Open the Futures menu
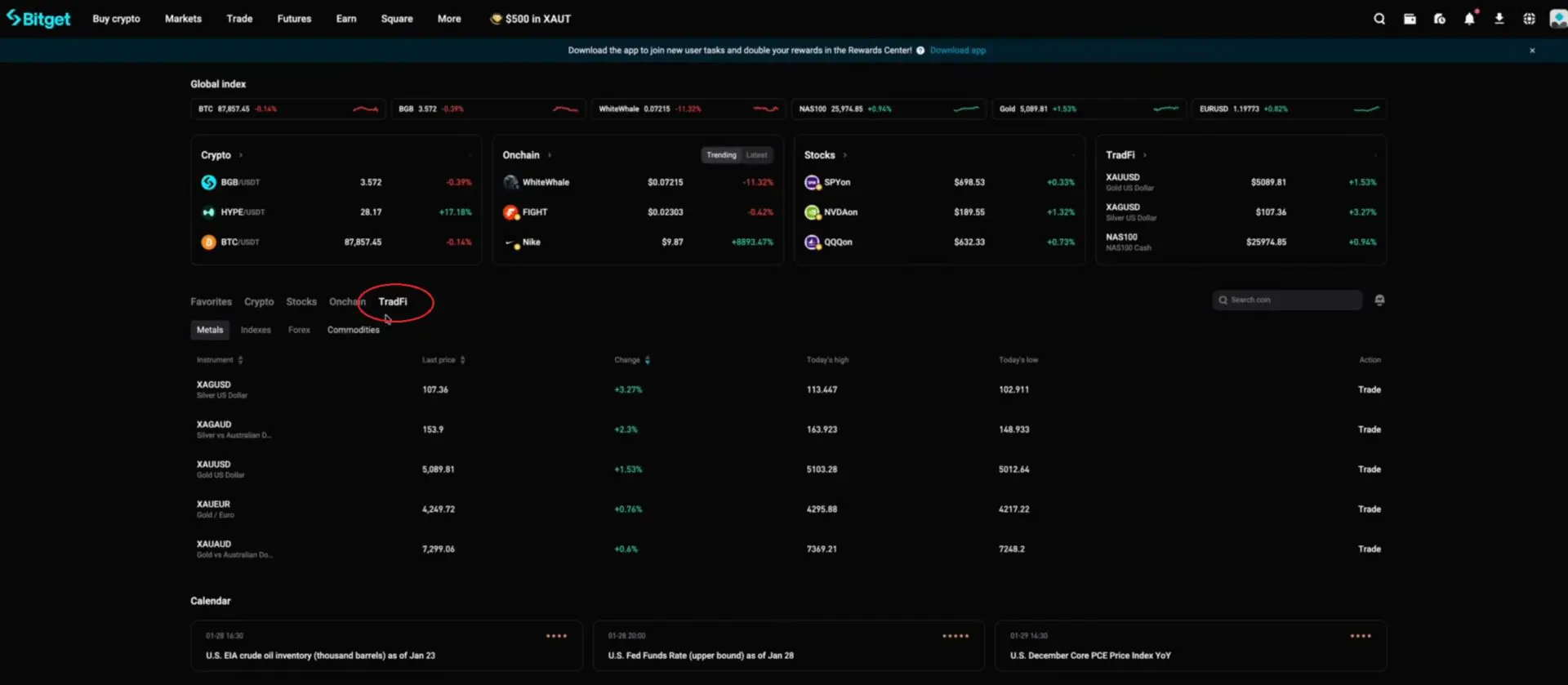Image resolution: width=1568 pixels, height=685 pixels. (294, 19)
